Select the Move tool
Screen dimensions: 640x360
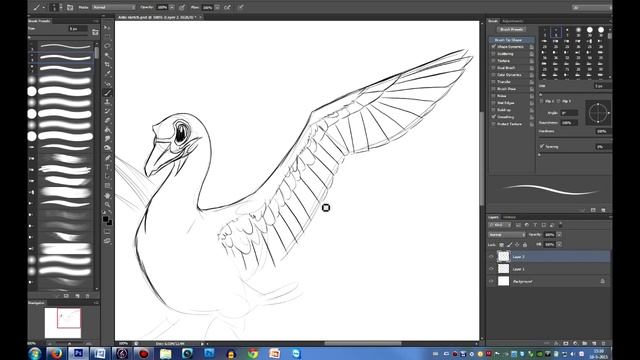[107, 27]
